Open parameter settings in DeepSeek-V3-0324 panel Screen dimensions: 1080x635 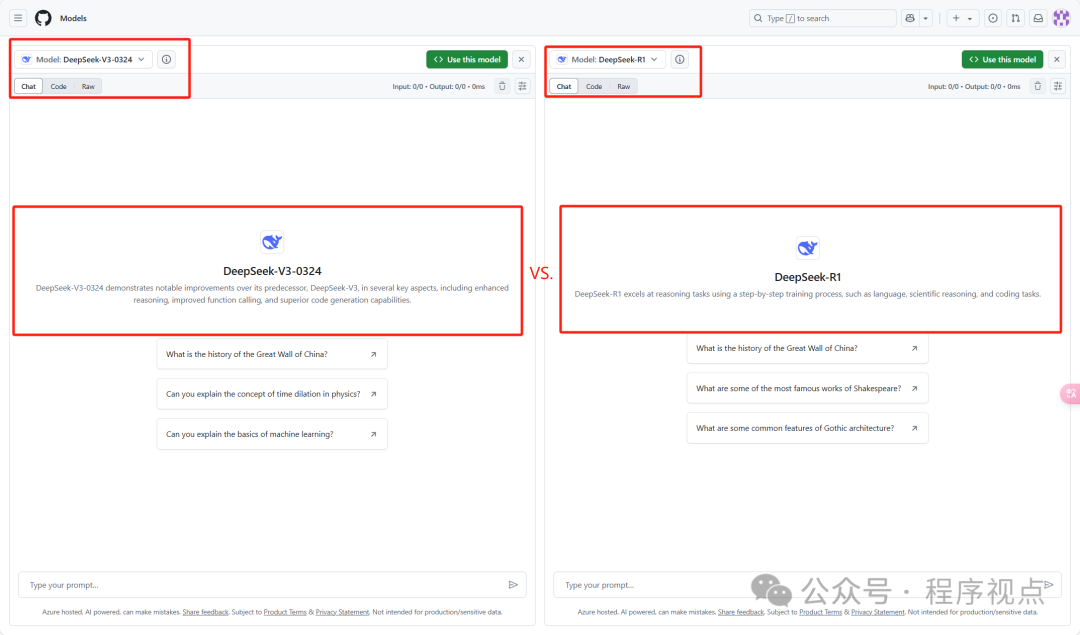click(x=523, y=86)
